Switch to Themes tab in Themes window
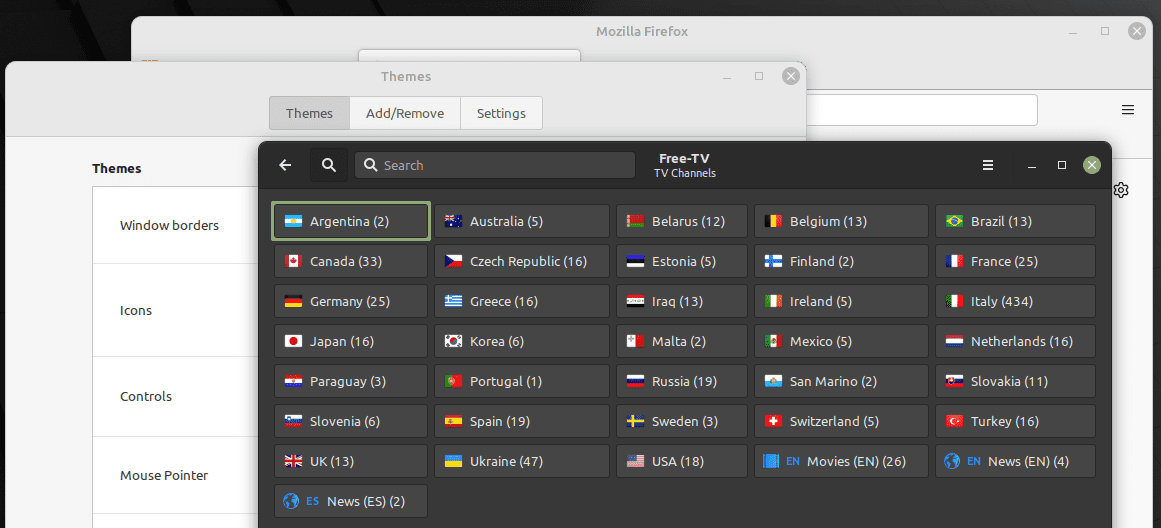1161x528 pixels. click(310, 113)
